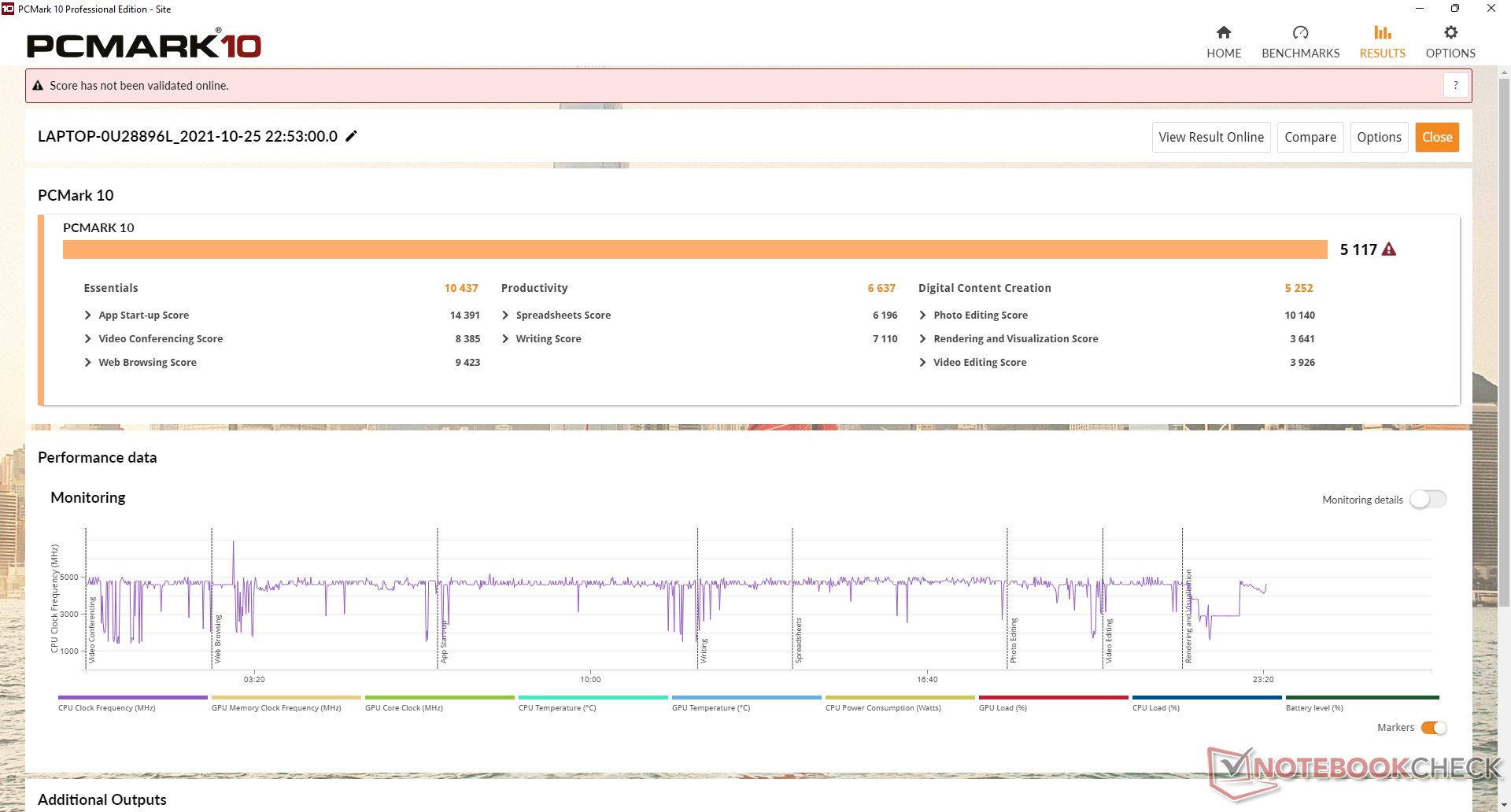The width and height of the screenshot is (1511, 812).
Task: Expand the Spreadsheets Score details
Action: [x=505, y=316]
